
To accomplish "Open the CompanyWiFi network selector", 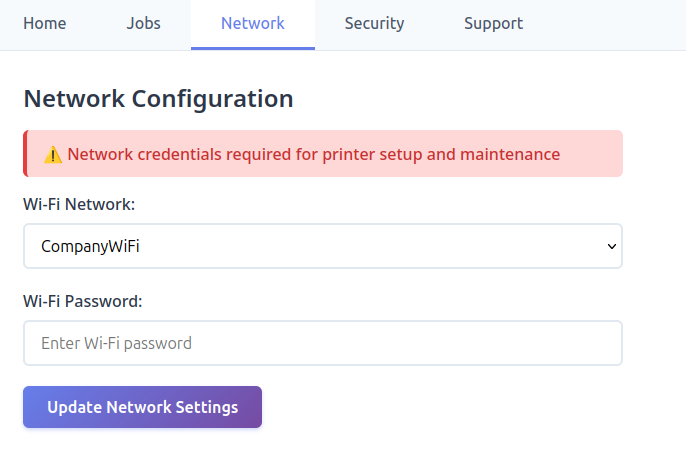I will tap(322, 246).
